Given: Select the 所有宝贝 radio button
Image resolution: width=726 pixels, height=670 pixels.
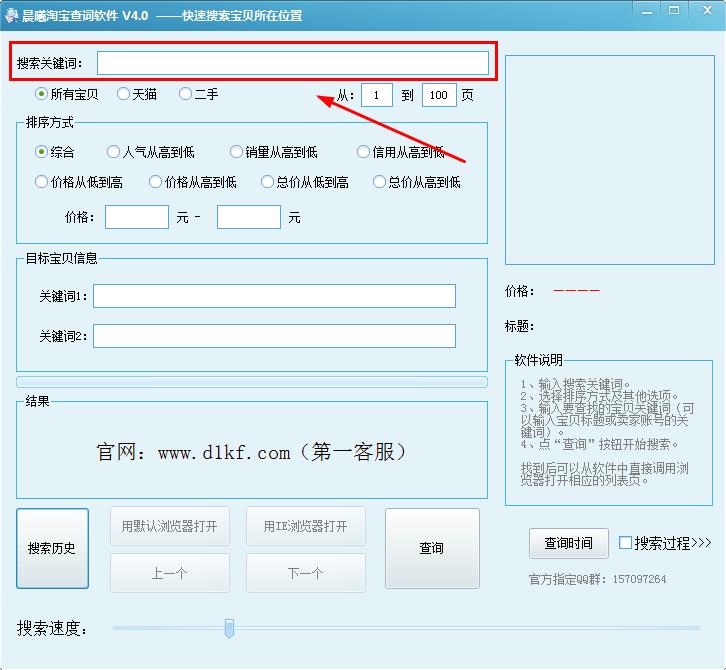Looking at the screenshot, I should point(41,94).
